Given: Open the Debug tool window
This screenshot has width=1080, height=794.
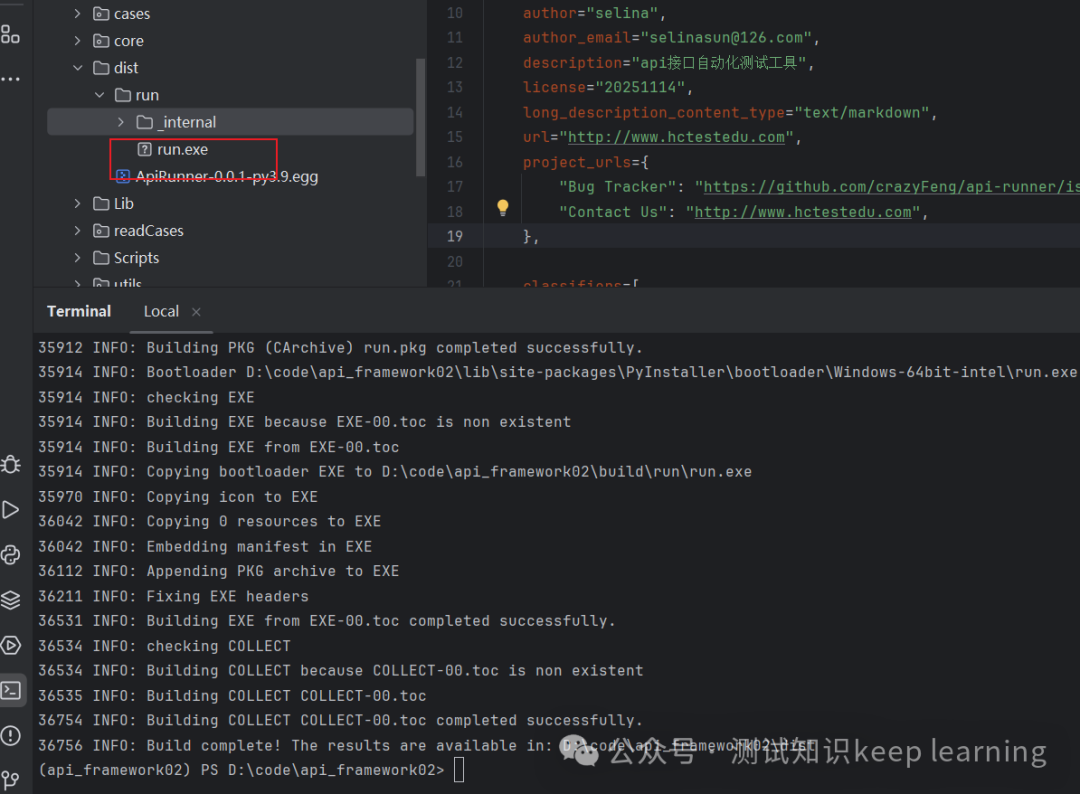Looking at the screenshot, I should click(10, 465).
